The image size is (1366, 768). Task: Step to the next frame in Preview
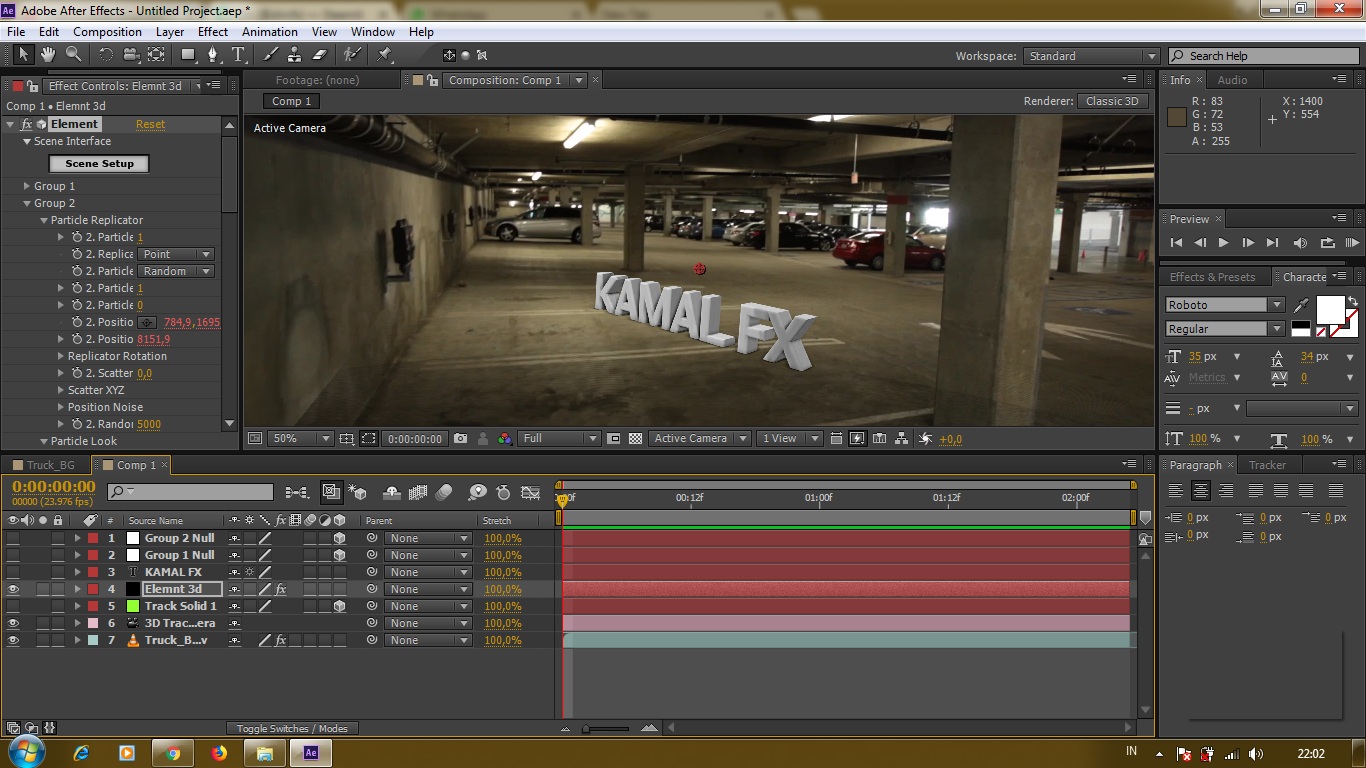(1248, 242)
